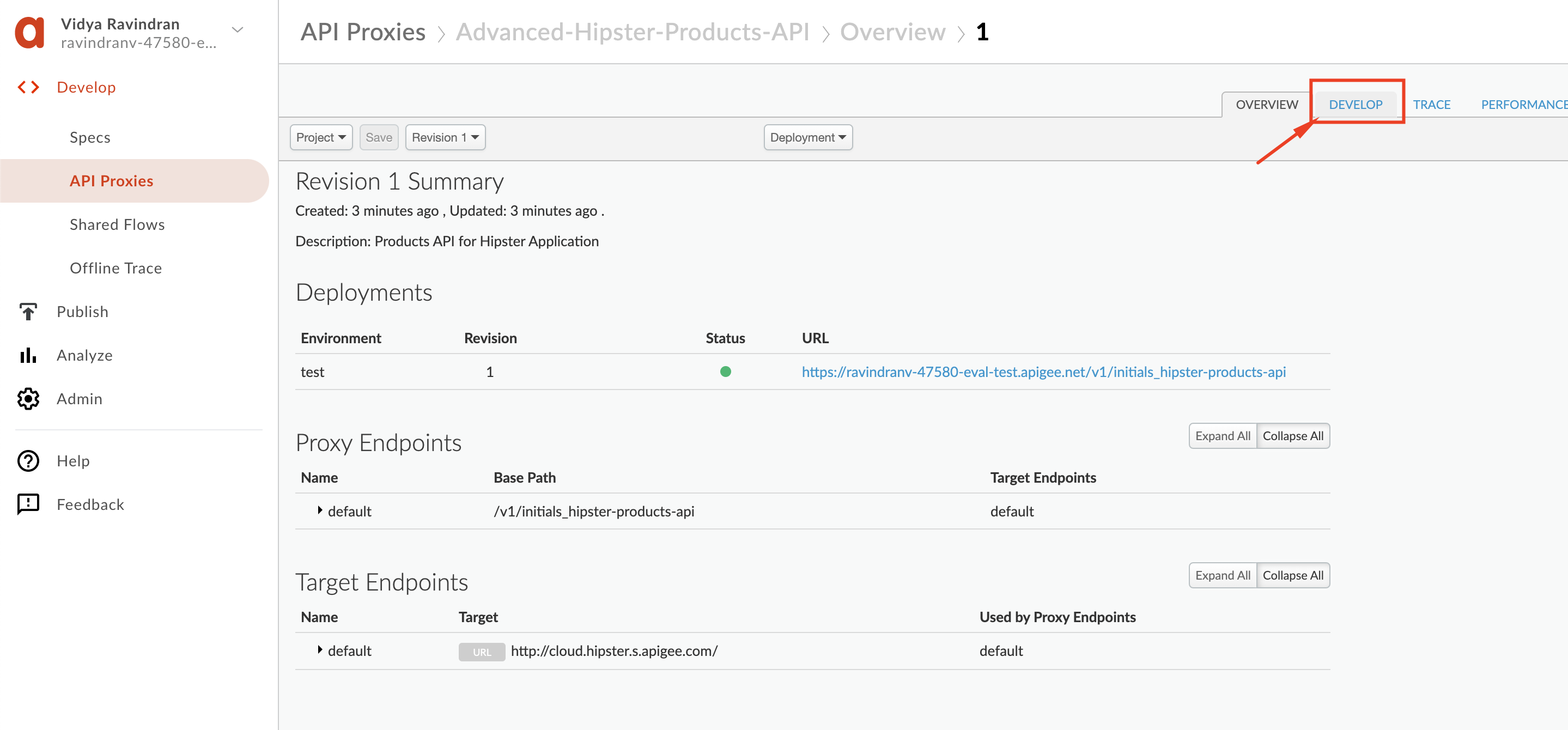The height and width of the screenshot is (730, 1568).
Task: Click the Help question mark icon
Action: 28,461
